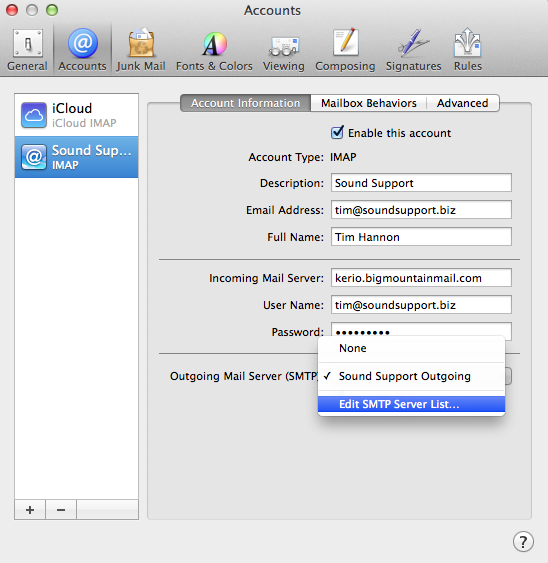Click the Outgoing Mail Server popup button edge
The image size is (548, 563).
(508, 376)
